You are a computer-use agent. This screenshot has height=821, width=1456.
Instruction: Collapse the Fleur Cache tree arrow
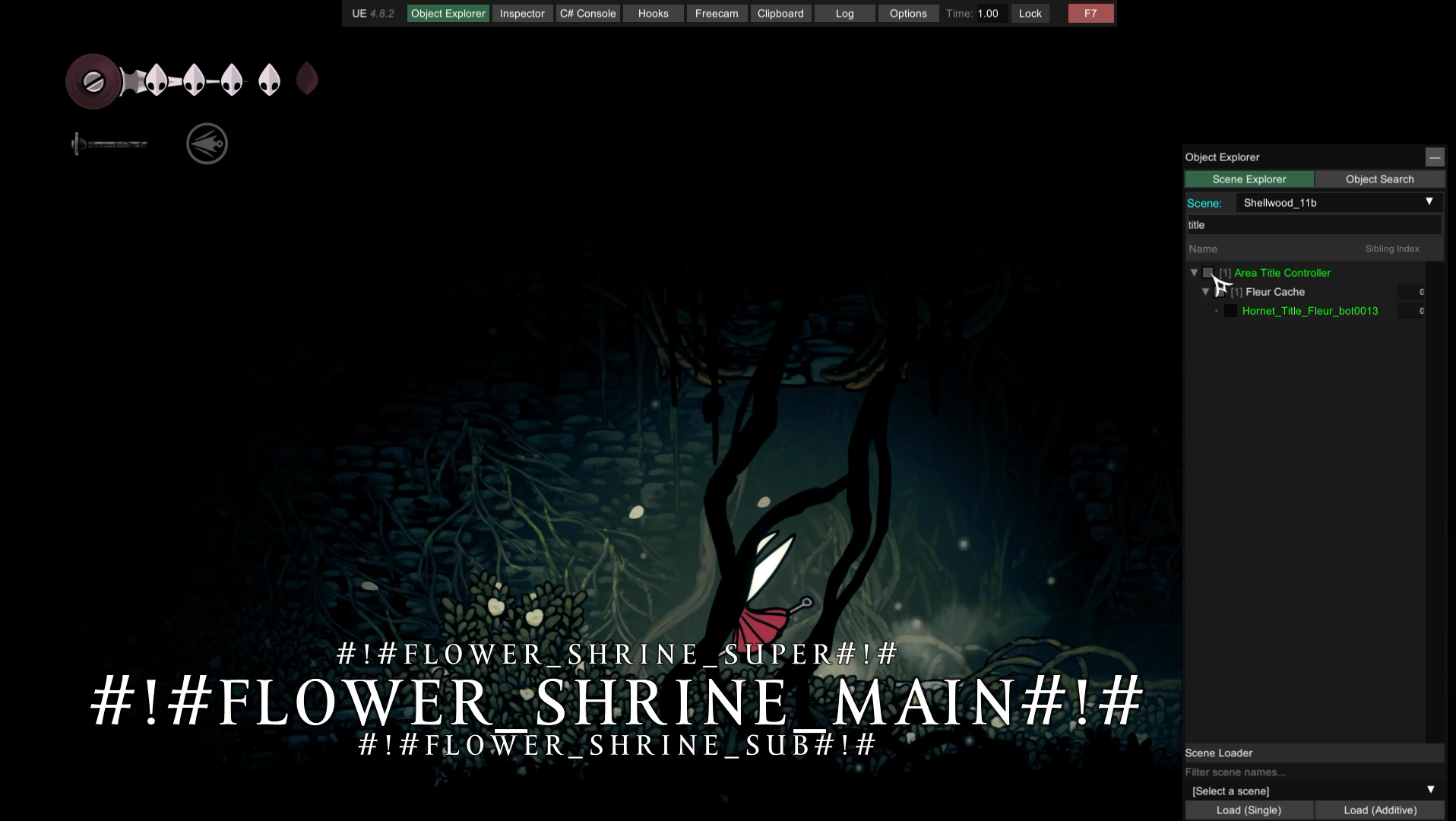tap(1205, 292)
